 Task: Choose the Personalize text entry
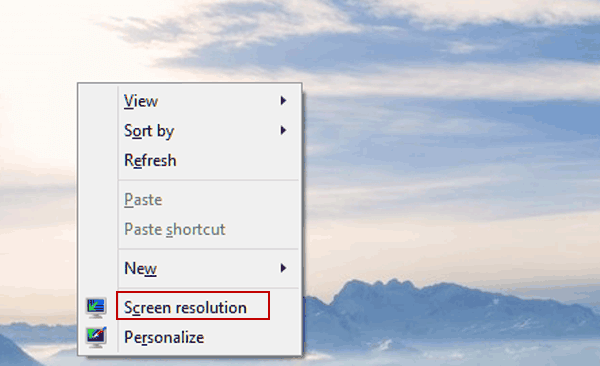[164, 337]
